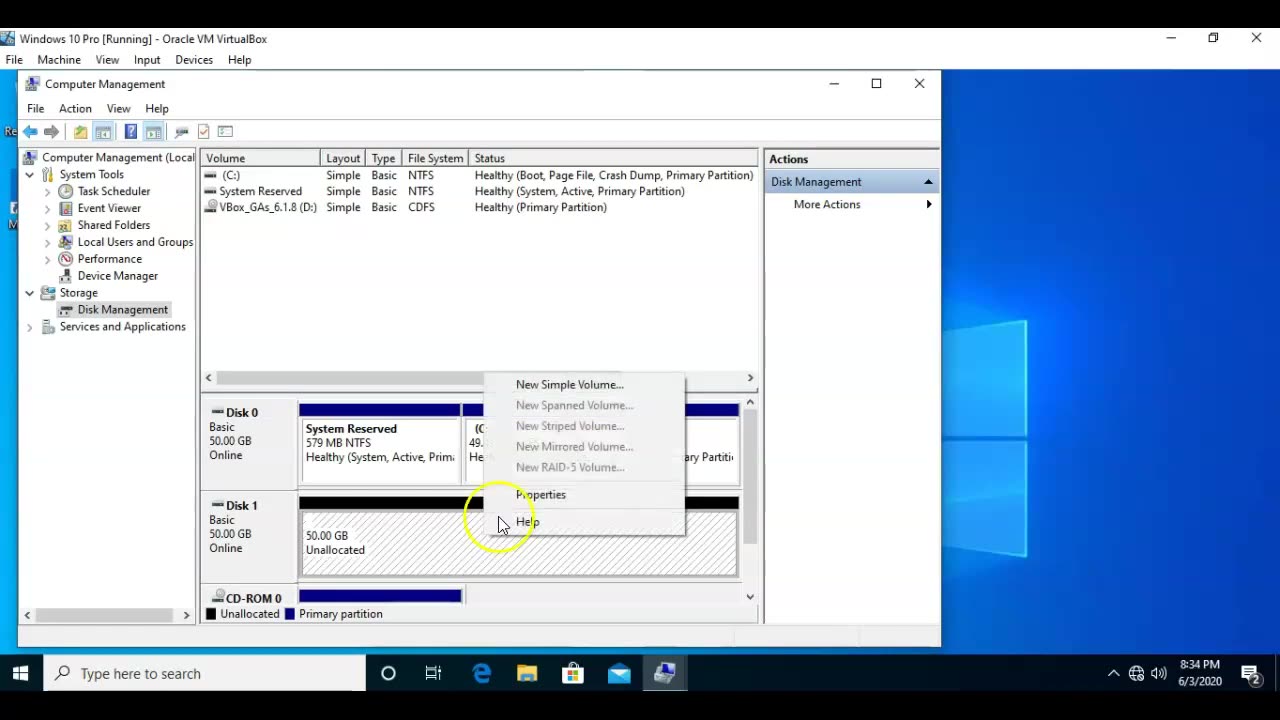The image size is (1280, 720).
Task: Click the disk pane scroll down arrow
Action: 750,597
